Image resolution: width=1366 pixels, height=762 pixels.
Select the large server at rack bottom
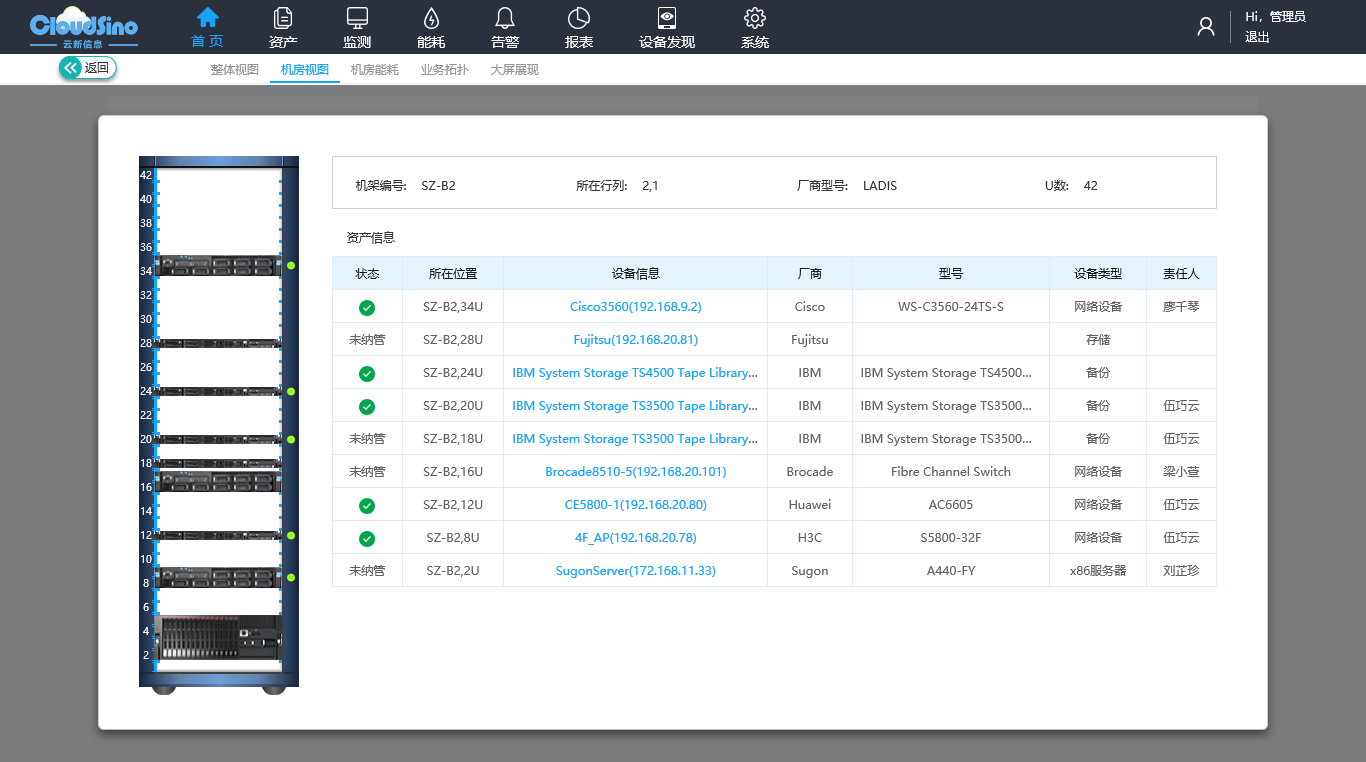tap(219, 637)
